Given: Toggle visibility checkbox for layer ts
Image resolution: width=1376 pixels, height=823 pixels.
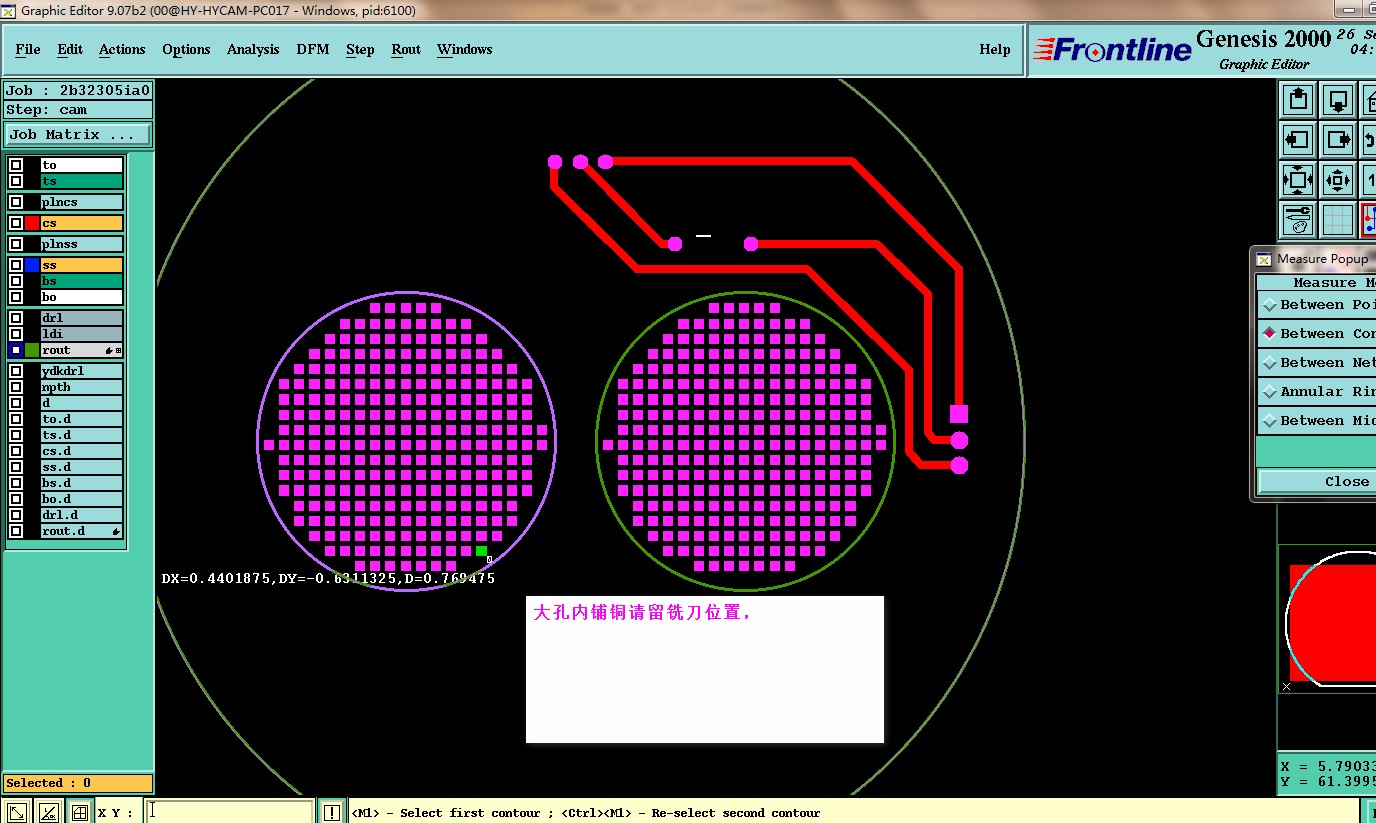Looking at the screenshot, I should (x=16, y=181).
